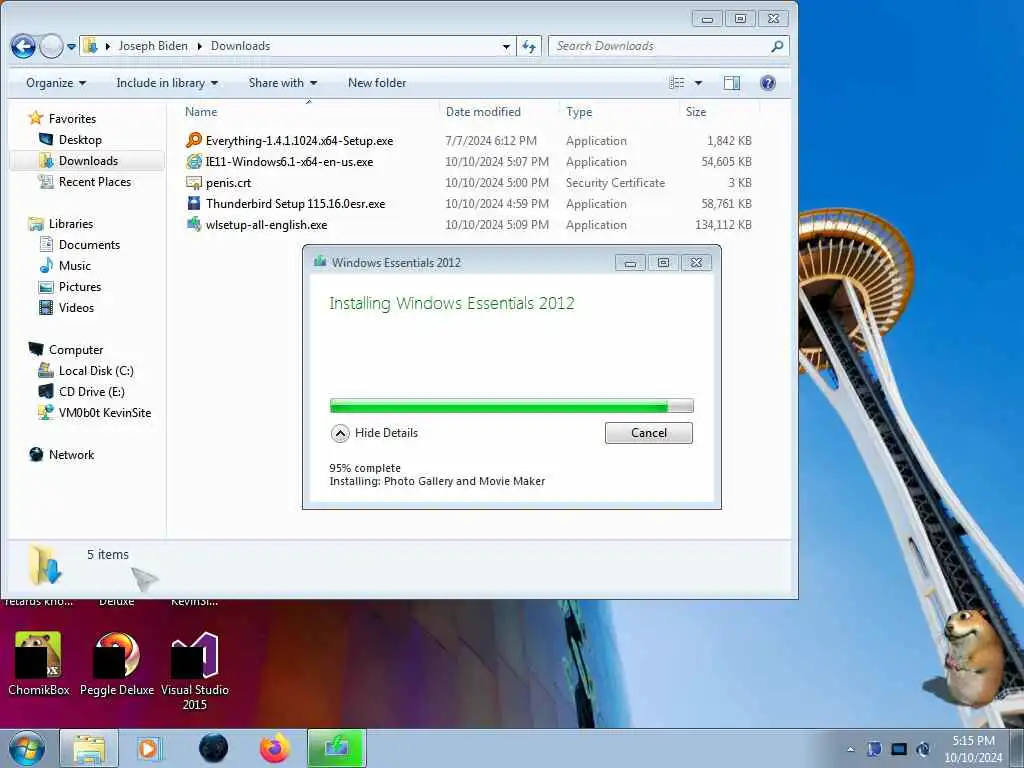Open the Windows Start menu
The width and height of the screenshot is (1024, 768).
27,748
